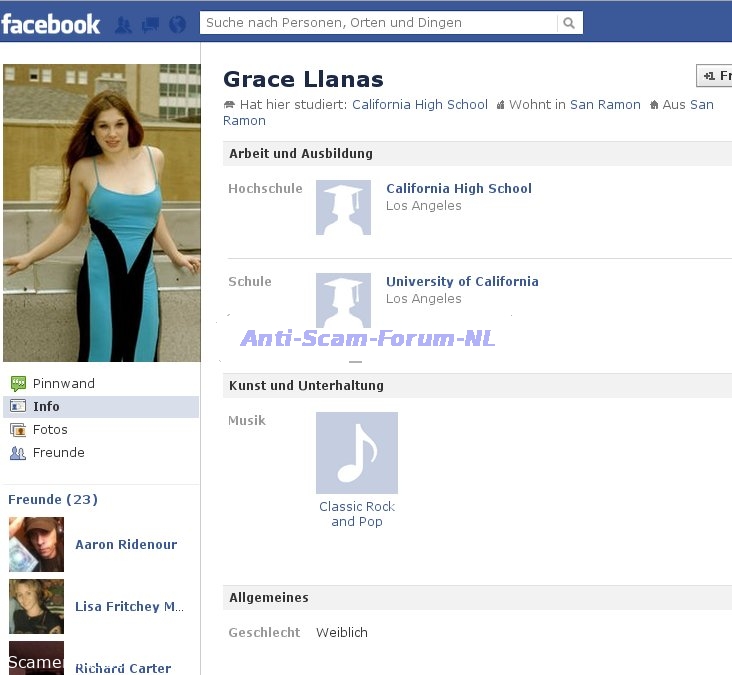This screenshot has height=675, width=732.
Task: Click the search magnifier button
Action: pos(569,23)
